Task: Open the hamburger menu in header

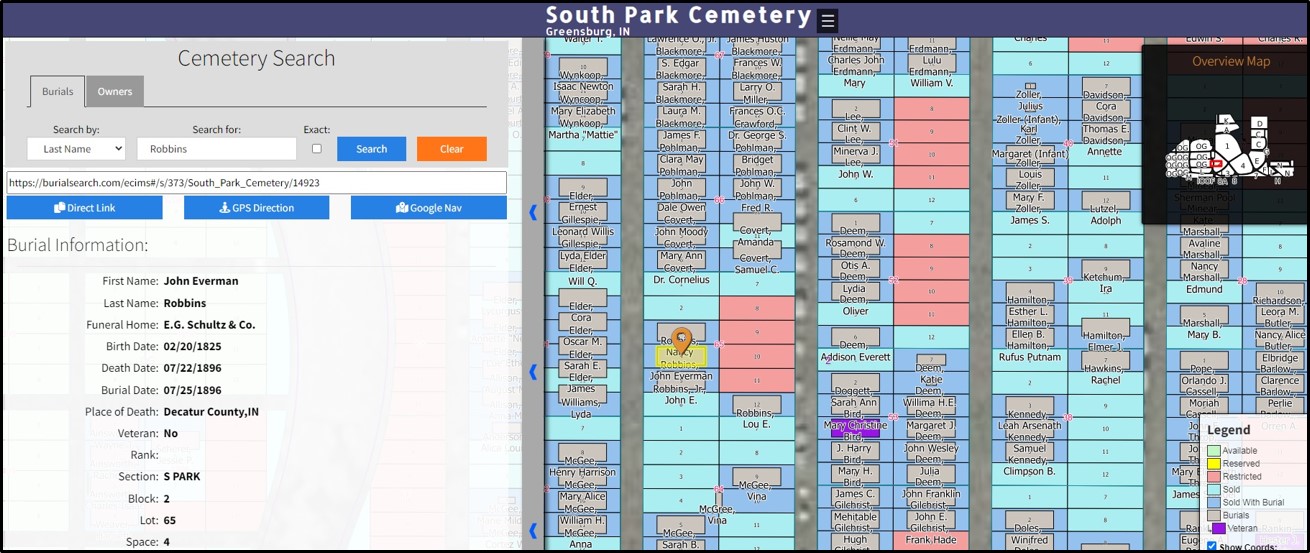Action: click(827, 21)
